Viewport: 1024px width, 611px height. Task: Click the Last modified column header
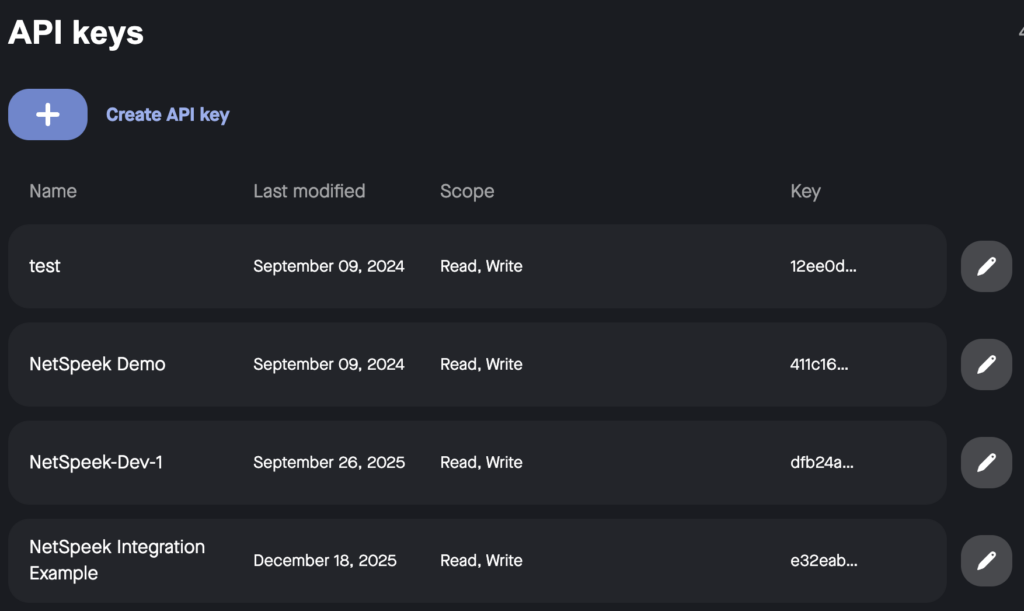pos(309,191)
